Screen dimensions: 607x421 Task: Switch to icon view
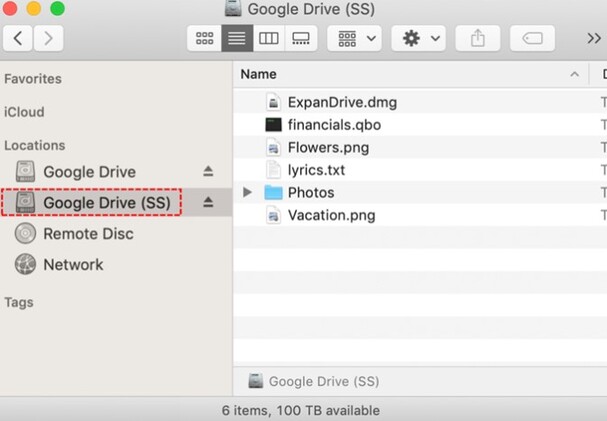pyautogui.click(x=204, y=39)
